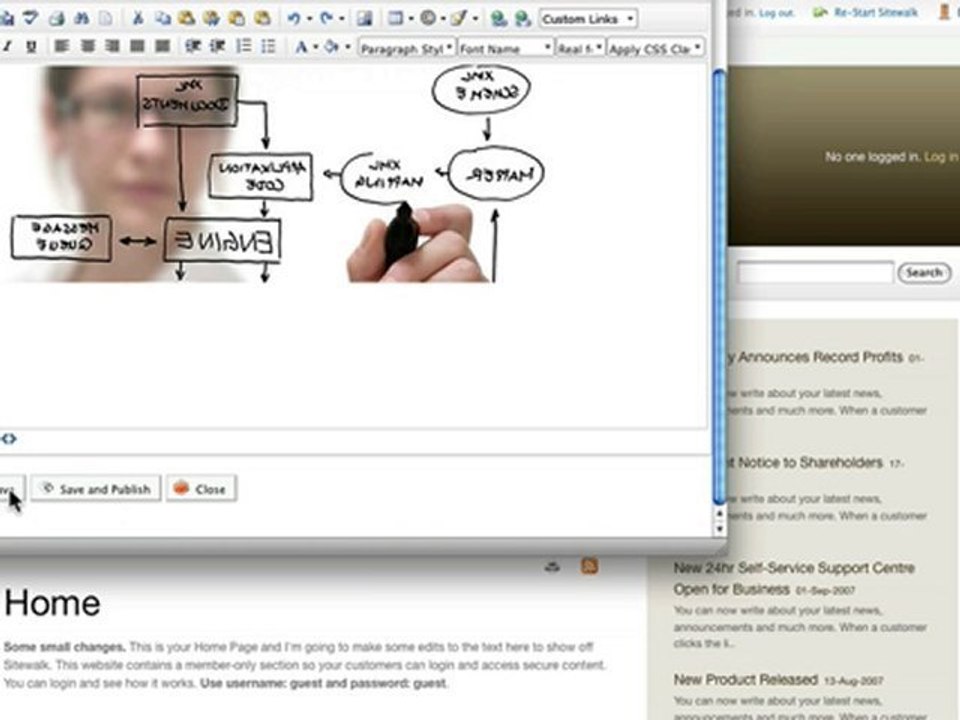Open the Notice to Shareholders news item
This screenshot has width=960, height=720.
805,462
